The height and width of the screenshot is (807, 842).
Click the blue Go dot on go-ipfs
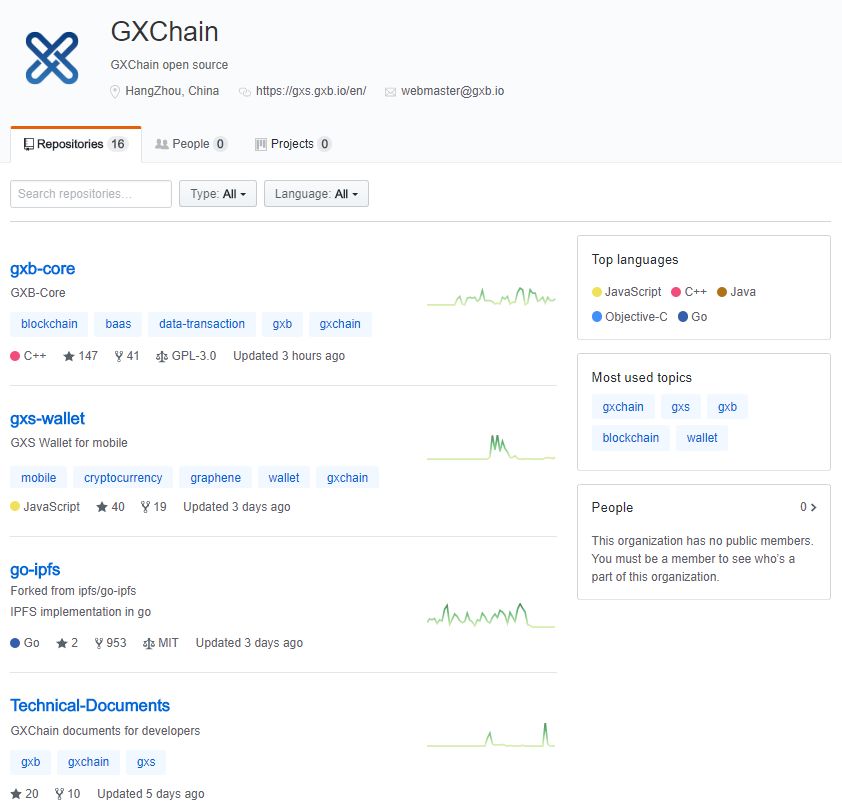[x=15, y=643]
